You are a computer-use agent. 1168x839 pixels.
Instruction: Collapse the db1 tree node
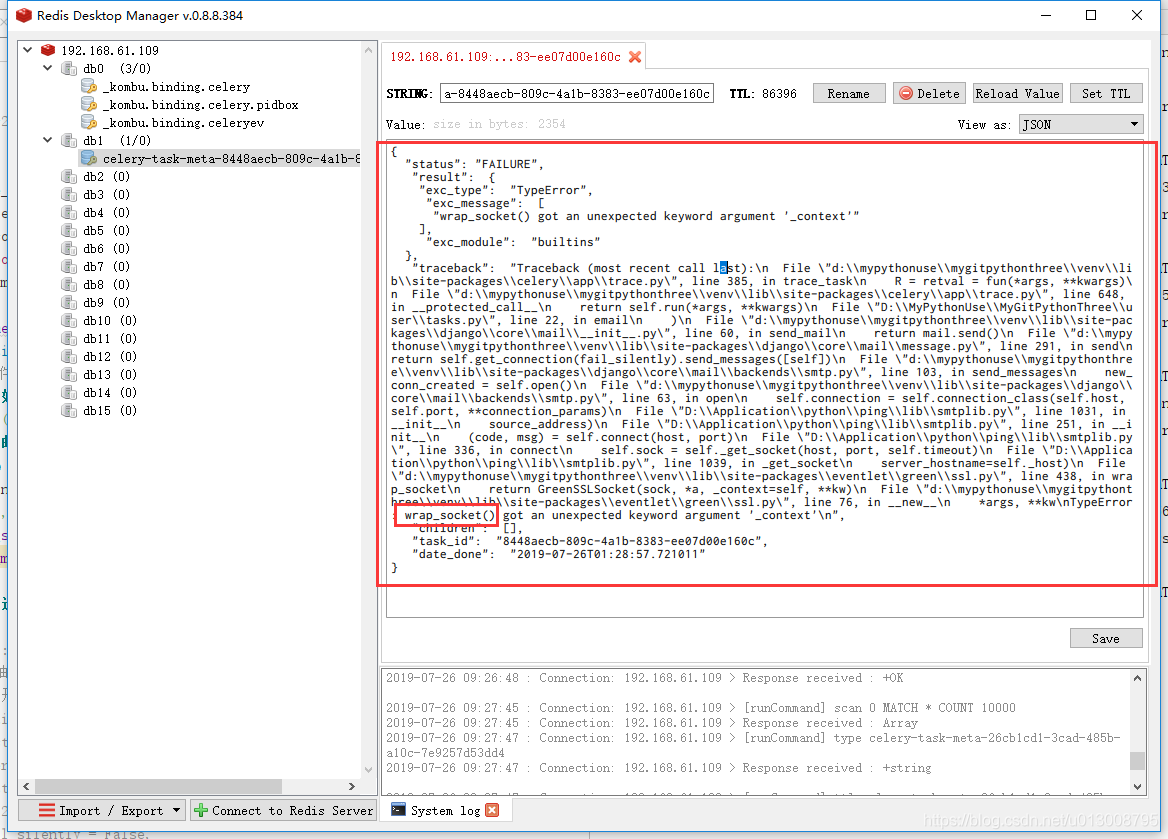[x=48, y=139]
